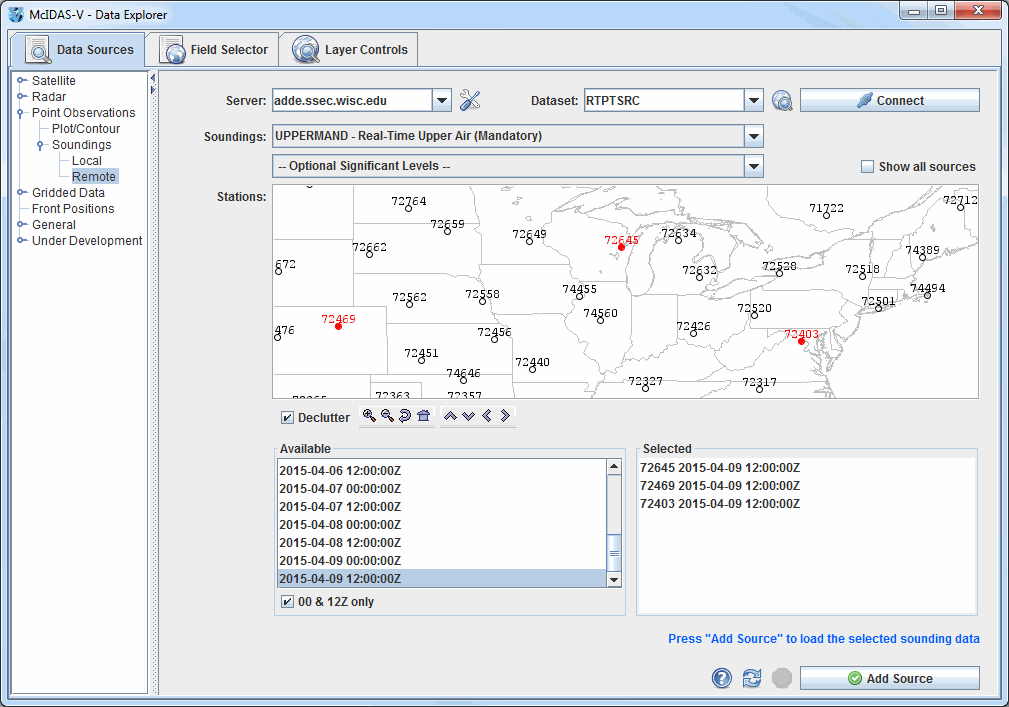Reset the map view to home
Image resolution: width=1009 pixels, height=707 pixels.
click(423, 416)
